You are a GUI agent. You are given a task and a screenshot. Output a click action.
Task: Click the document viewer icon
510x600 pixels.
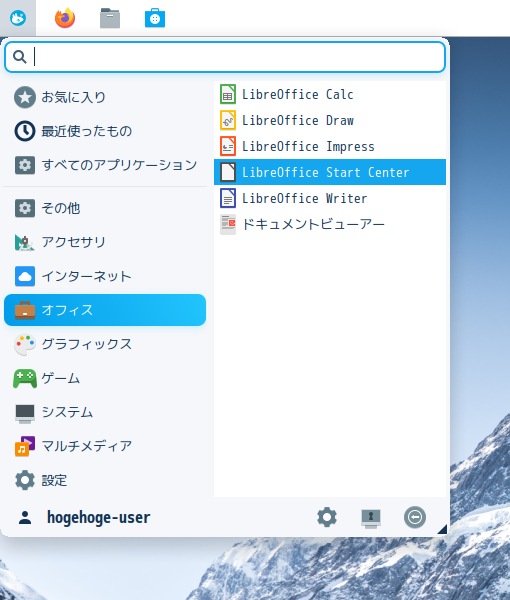(x=228, y=224)
